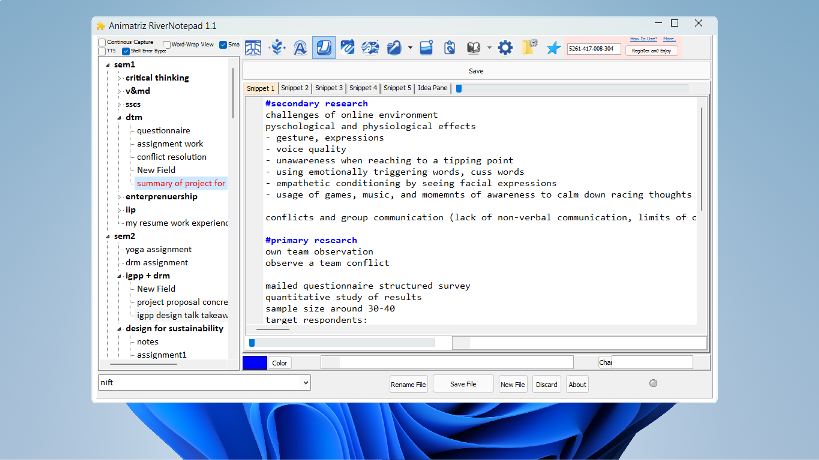The height and width of the screenshot is (460, 819).
Task: Click the Color button
Action: pyautogui.click(x=279, y=363)
